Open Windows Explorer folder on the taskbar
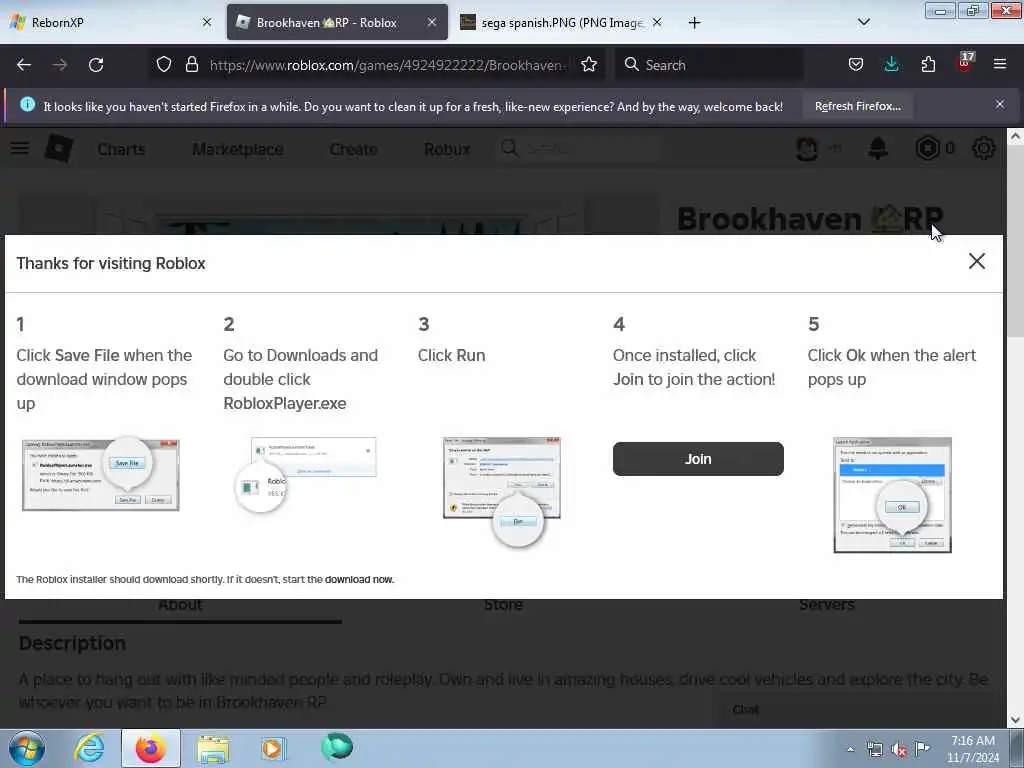 [213, 749]
